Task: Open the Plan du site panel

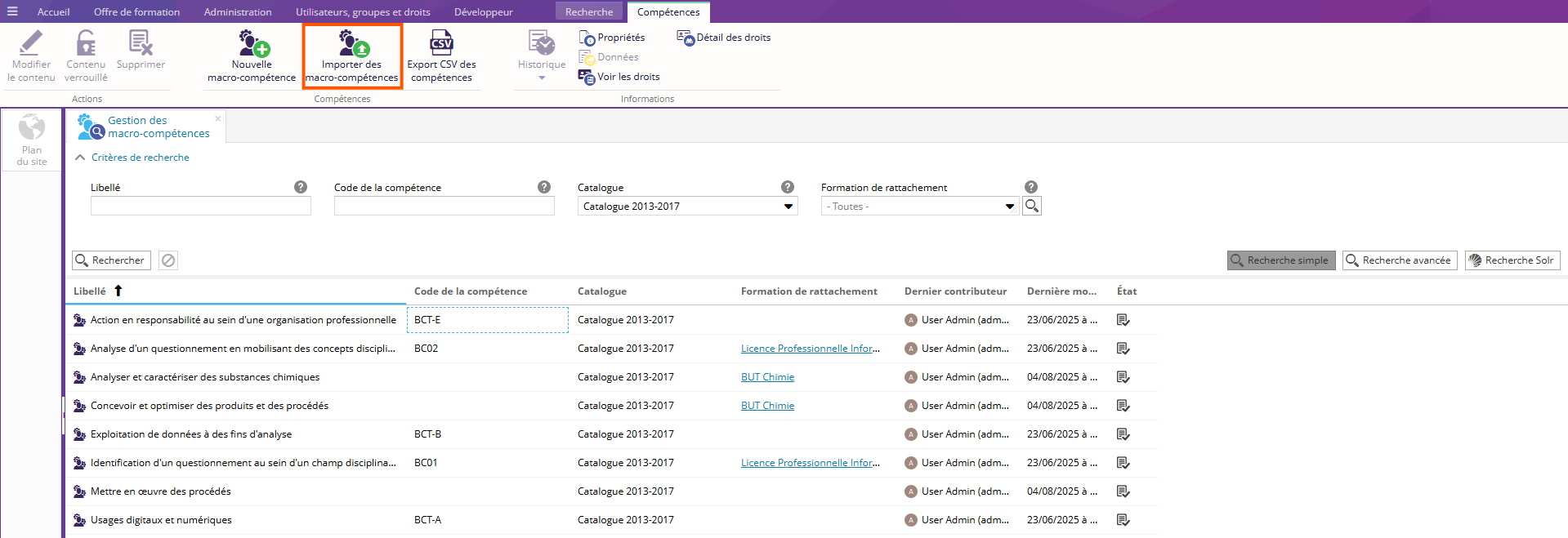Action: [32, 140]
